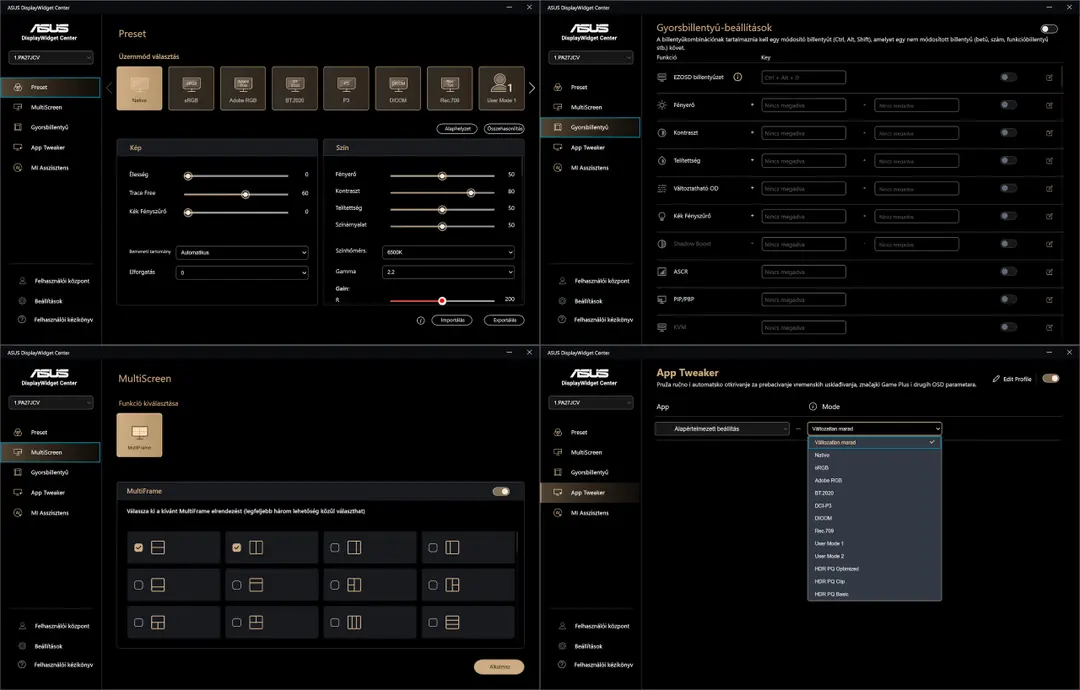Open the edit icon in the Telítettség hotkey row
The height and width of the screenshot is (690, 1080).
[x=1049, y=161]
